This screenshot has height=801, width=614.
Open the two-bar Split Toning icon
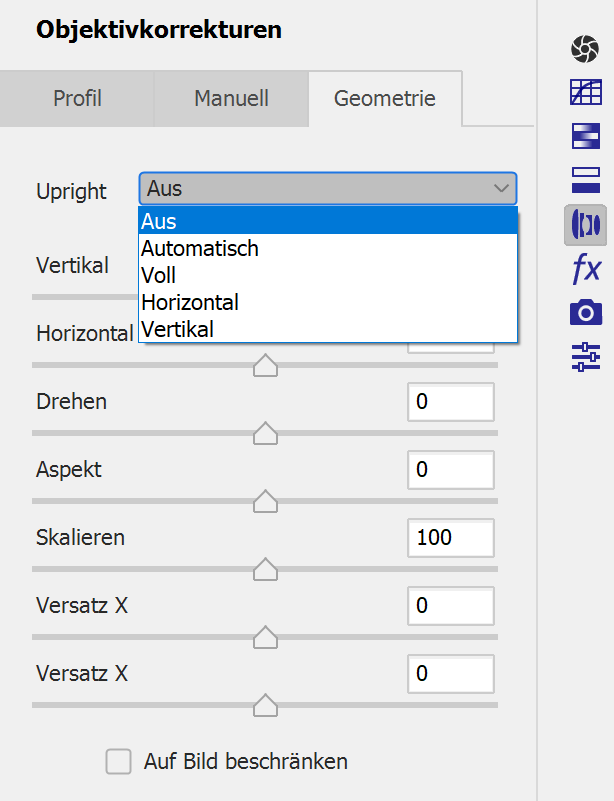584,180
